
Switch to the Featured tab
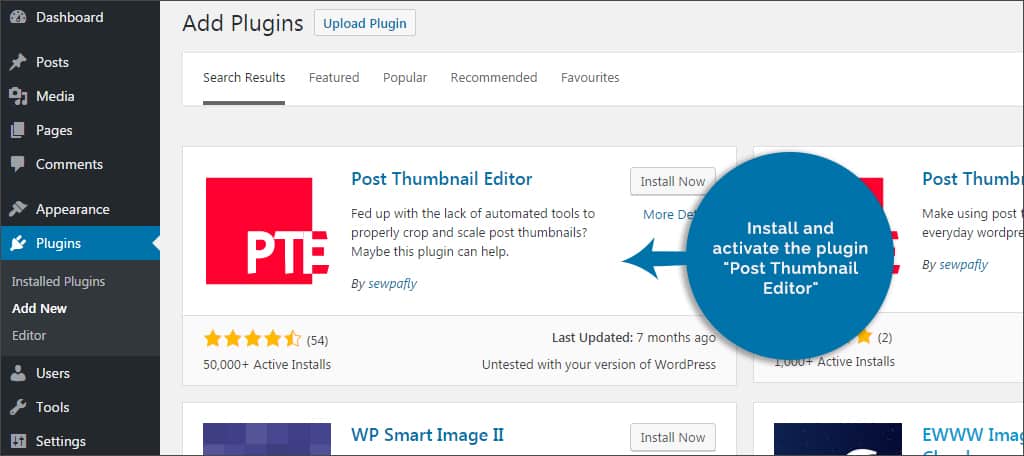point(334,77)
